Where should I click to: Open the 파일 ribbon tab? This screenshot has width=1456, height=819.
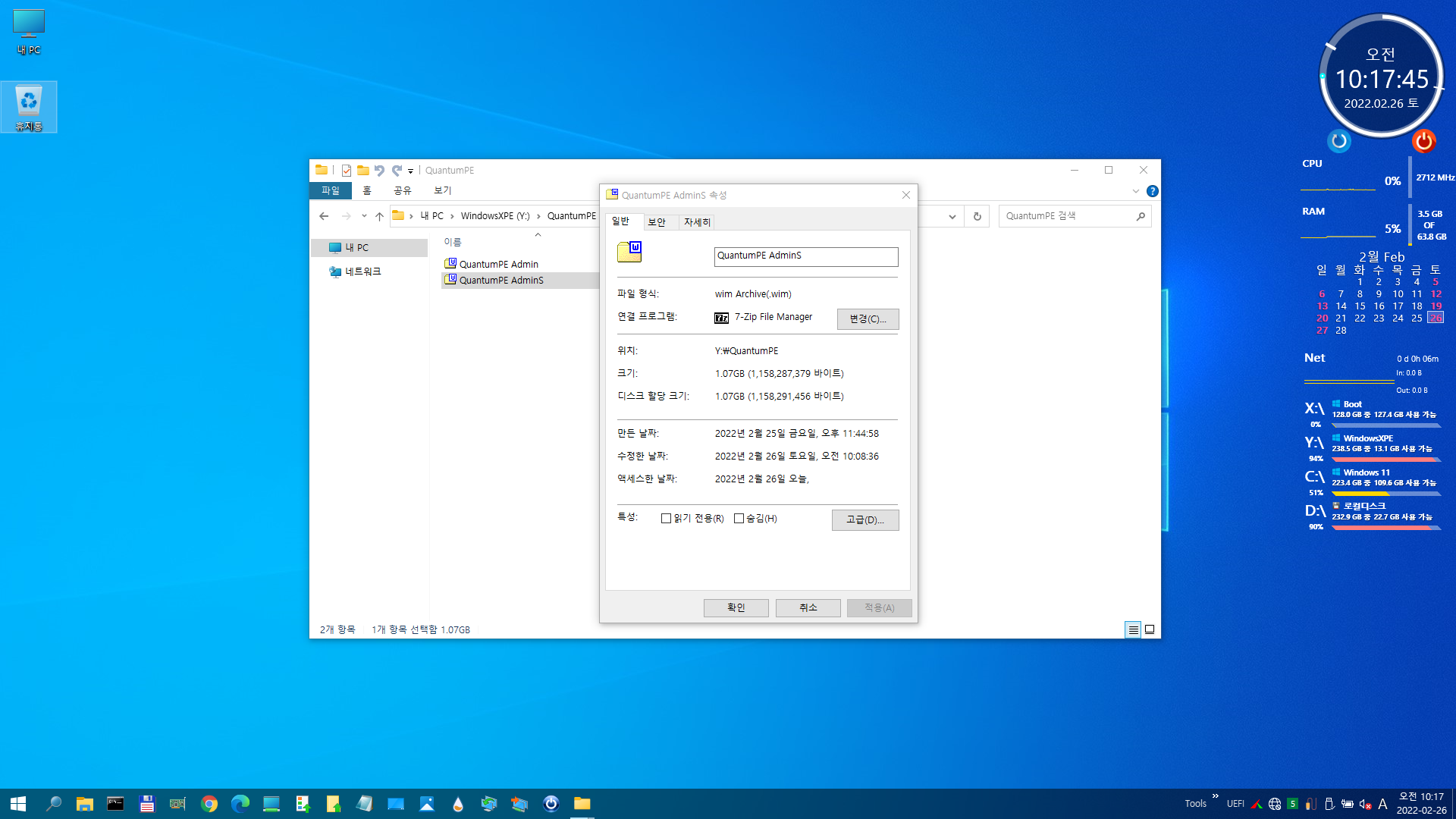[x=331, y=190]
